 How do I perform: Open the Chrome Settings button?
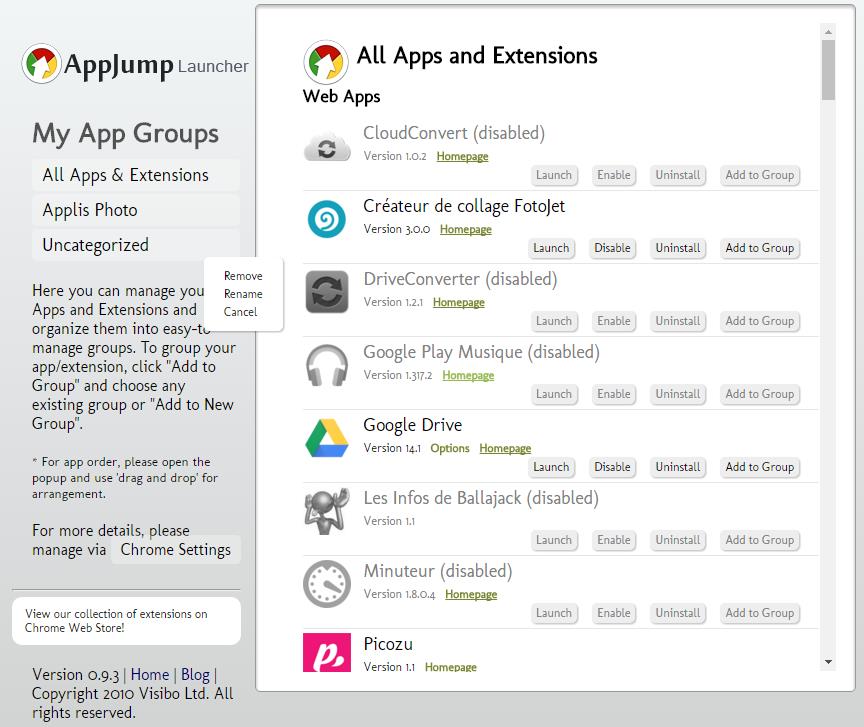point(176,550)
